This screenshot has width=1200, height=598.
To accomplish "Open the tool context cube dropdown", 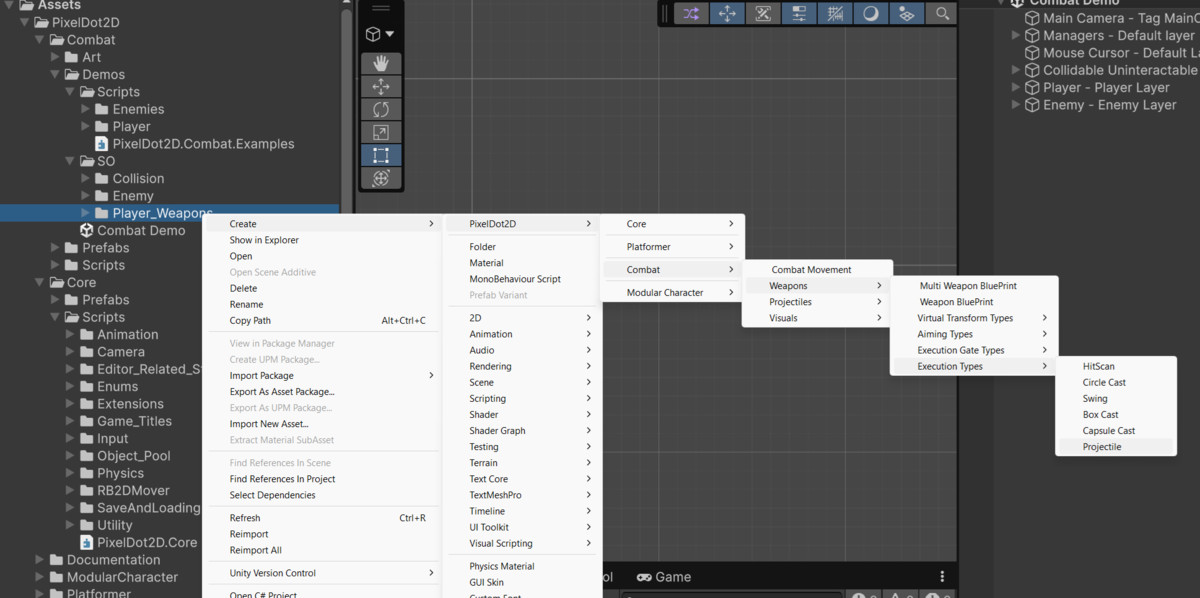I will point(380,34).
